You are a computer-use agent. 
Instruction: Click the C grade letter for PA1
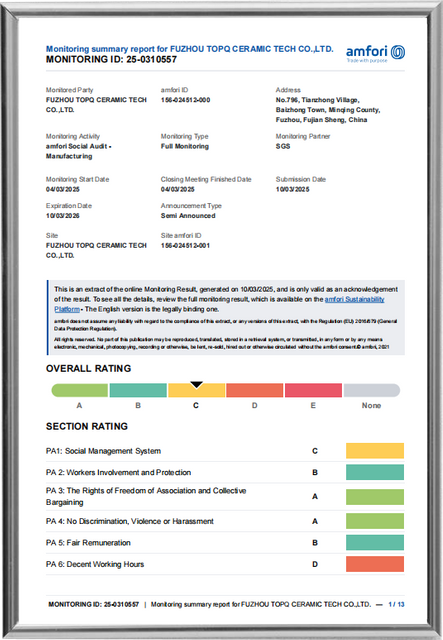tap(315, 451)
